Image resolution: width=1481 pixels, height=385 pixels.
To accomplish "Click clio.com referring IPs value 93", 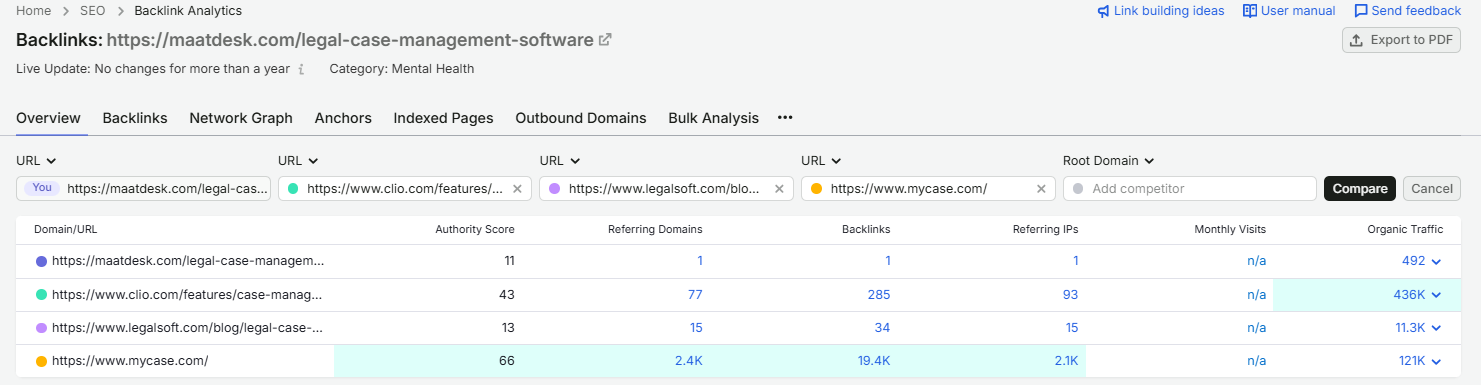I will [x=1070, y=295].
